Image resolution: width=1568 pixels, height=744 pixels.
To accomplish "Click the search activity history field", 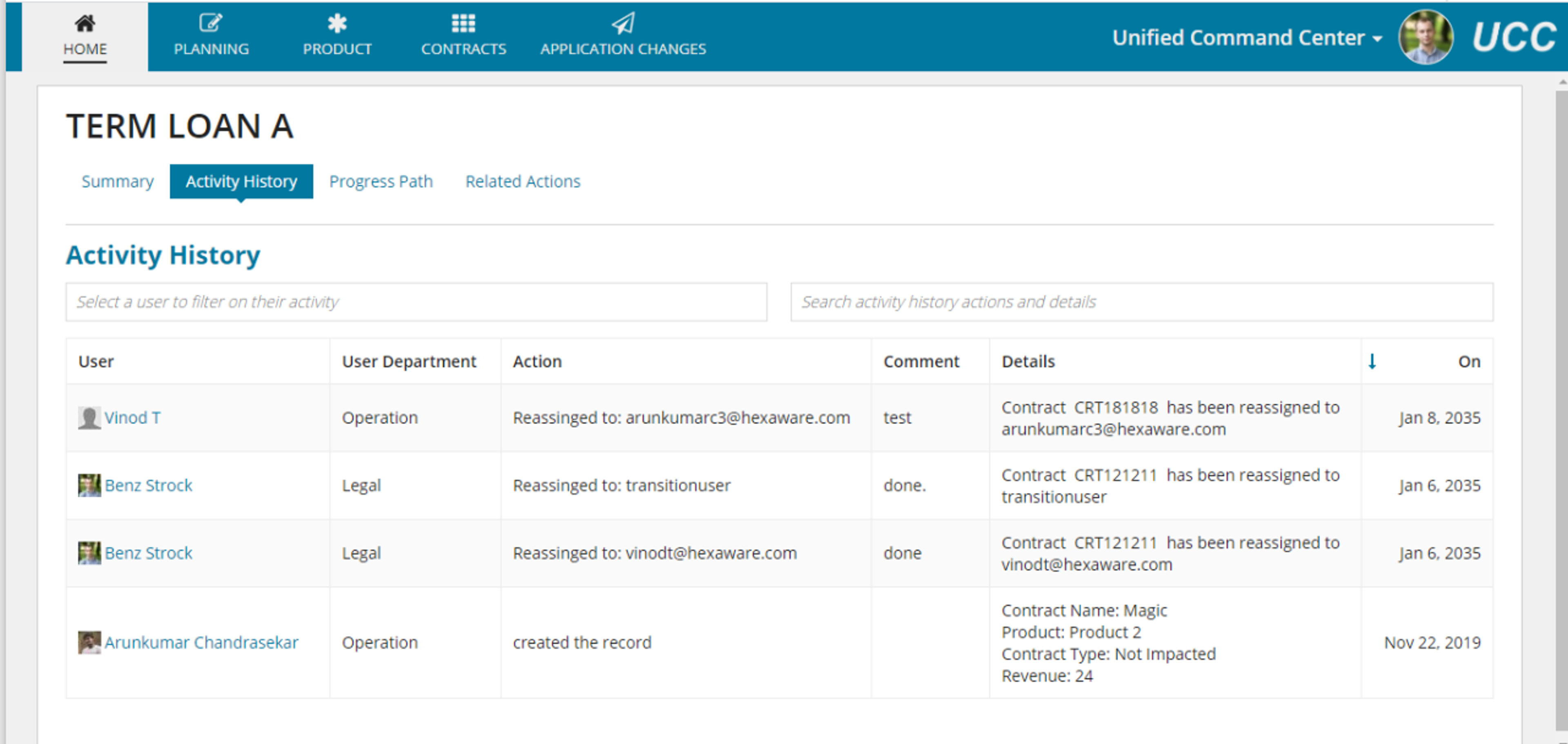I will tap(1141, 302).
